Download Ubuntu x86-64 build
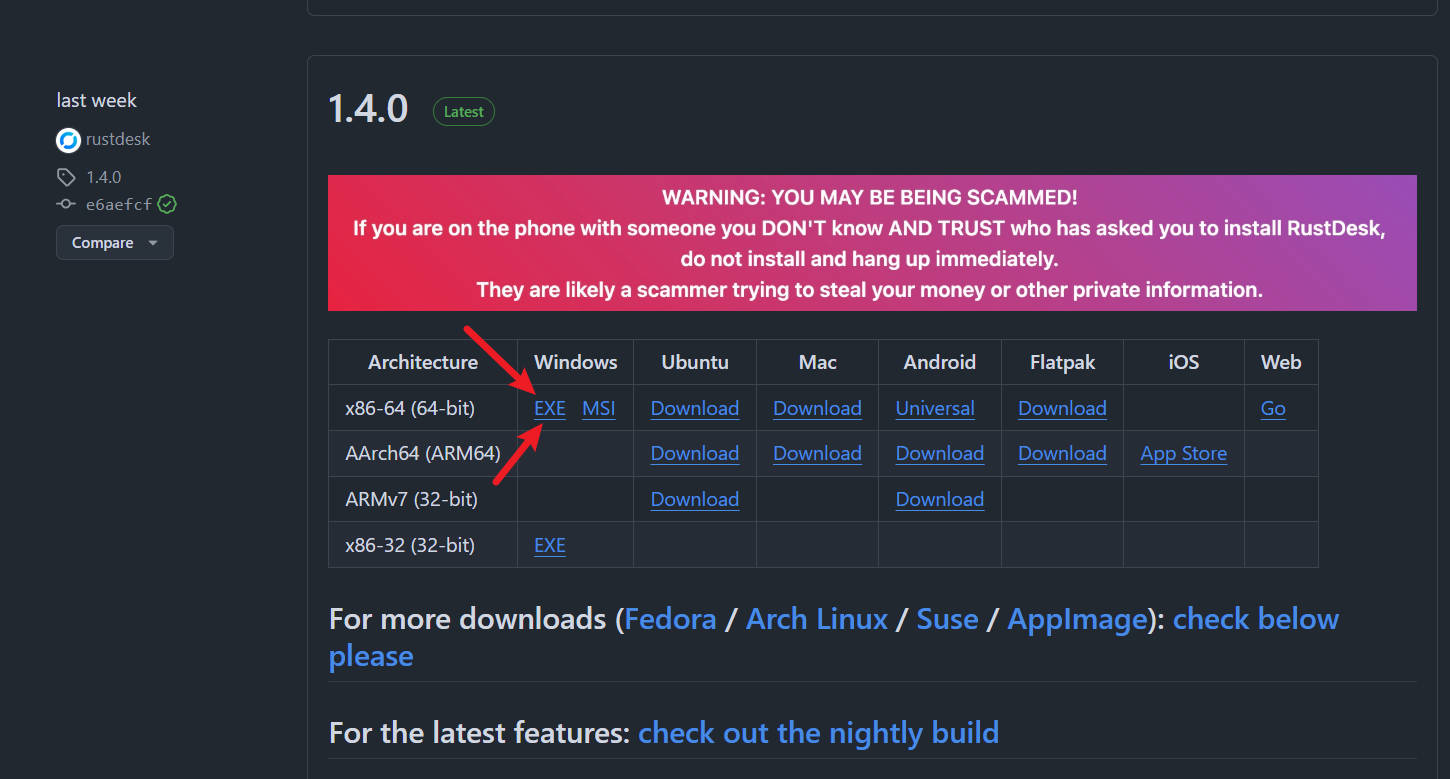This screenshot has height=779, width=1450. pyautogui.click(x=695, y=408)
